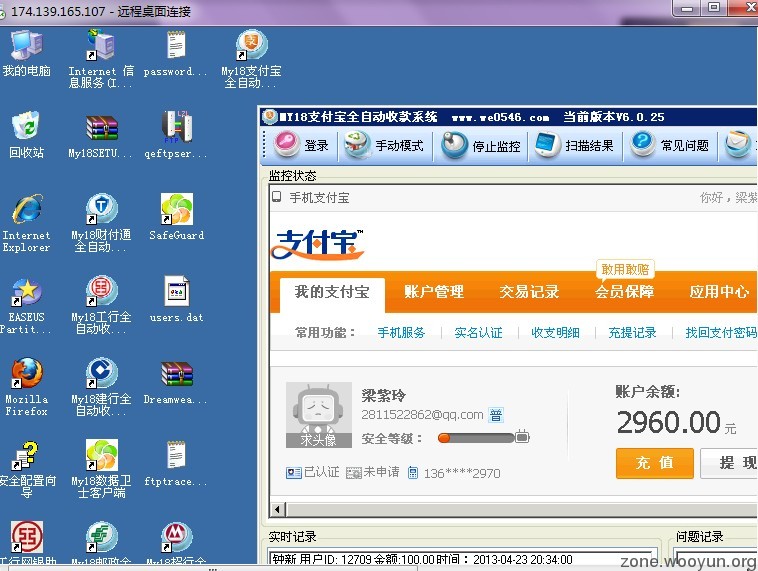The image size is (758, 571).
Task: Click the 登录 toolbar button
Action: click(302, 145)
